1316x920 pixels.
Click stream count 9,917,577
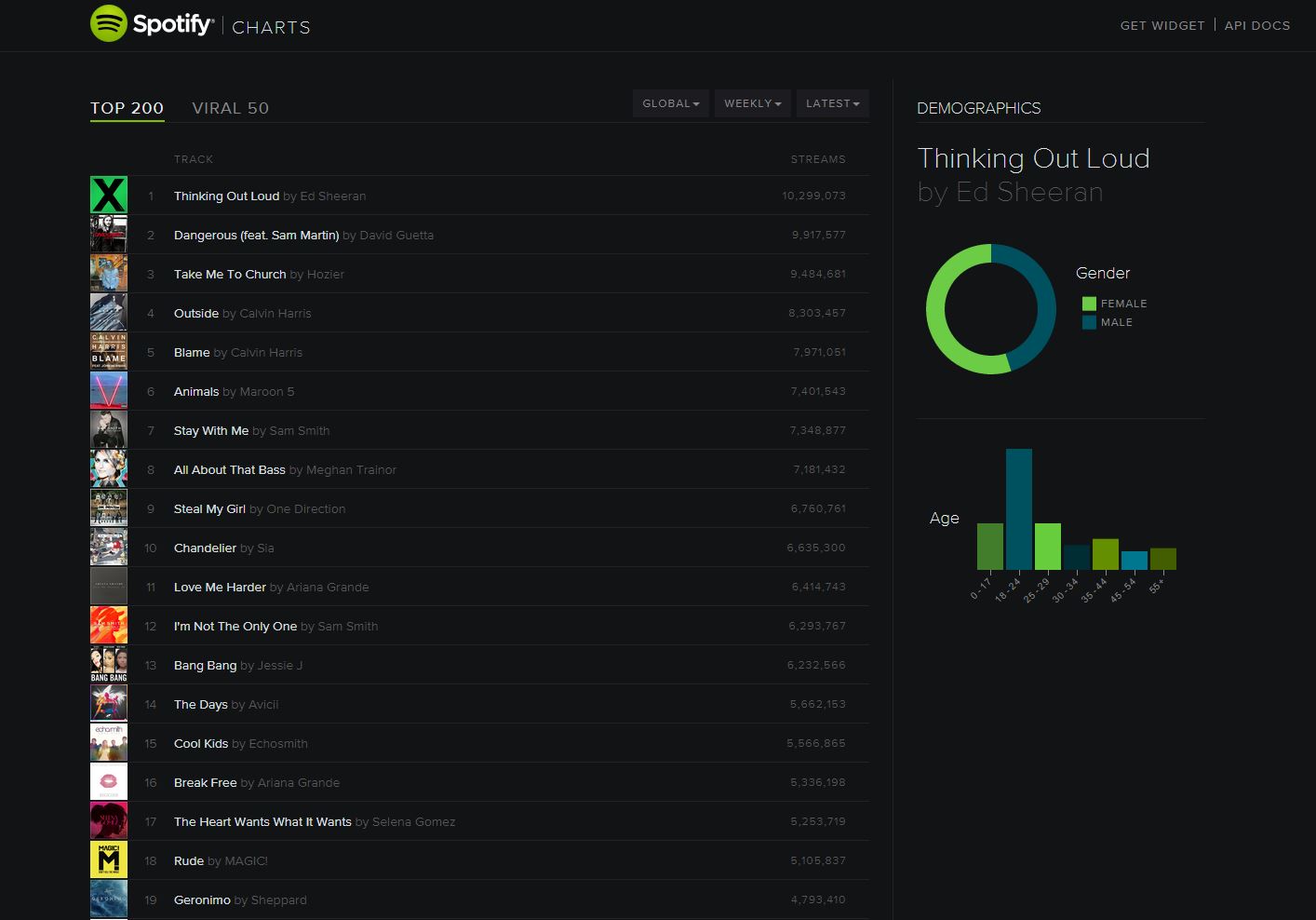819,235
